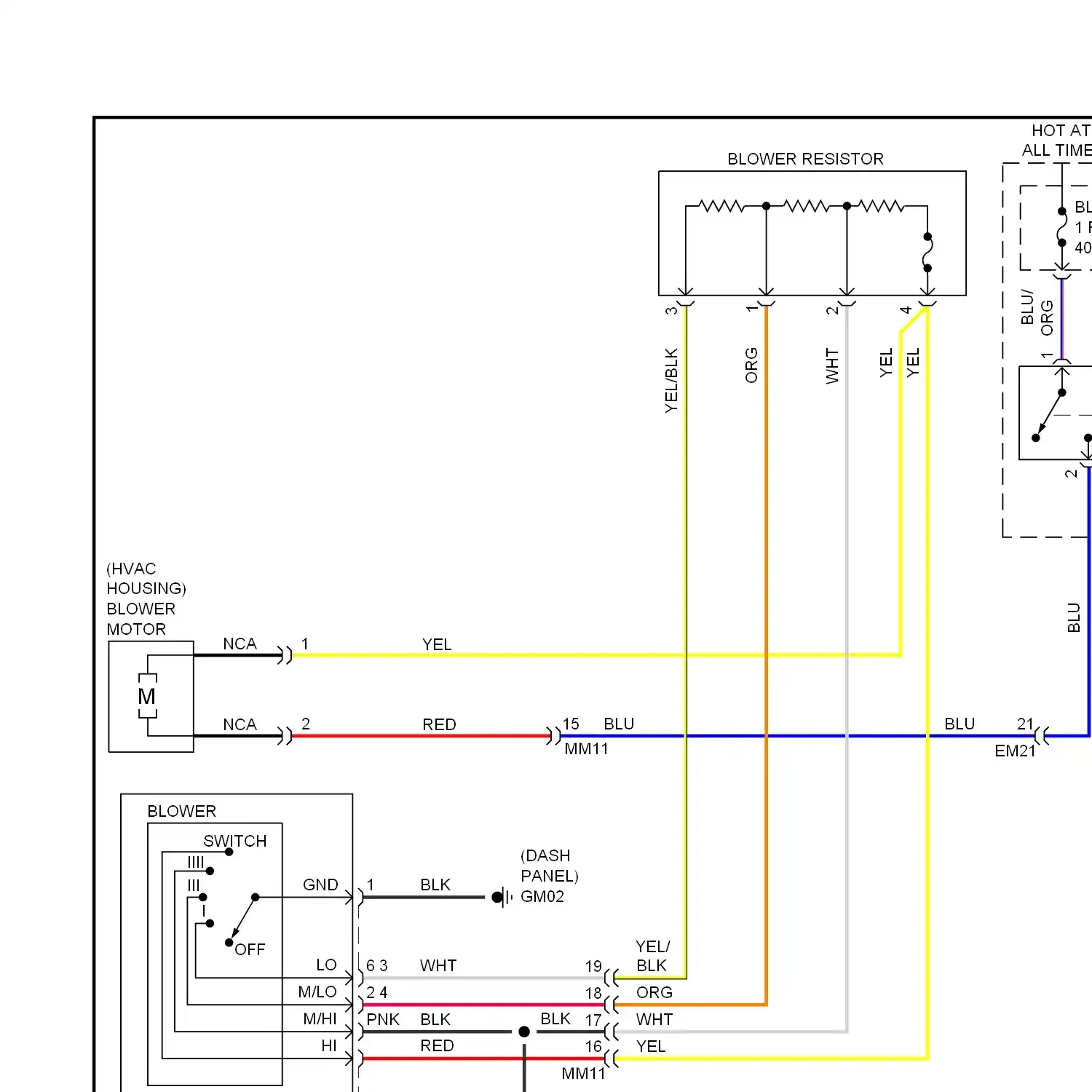The height and width of the screenshot is (1092, 1092).
Task: Click WHT label beside pin 17
Action: click(x=654, y=1019)
